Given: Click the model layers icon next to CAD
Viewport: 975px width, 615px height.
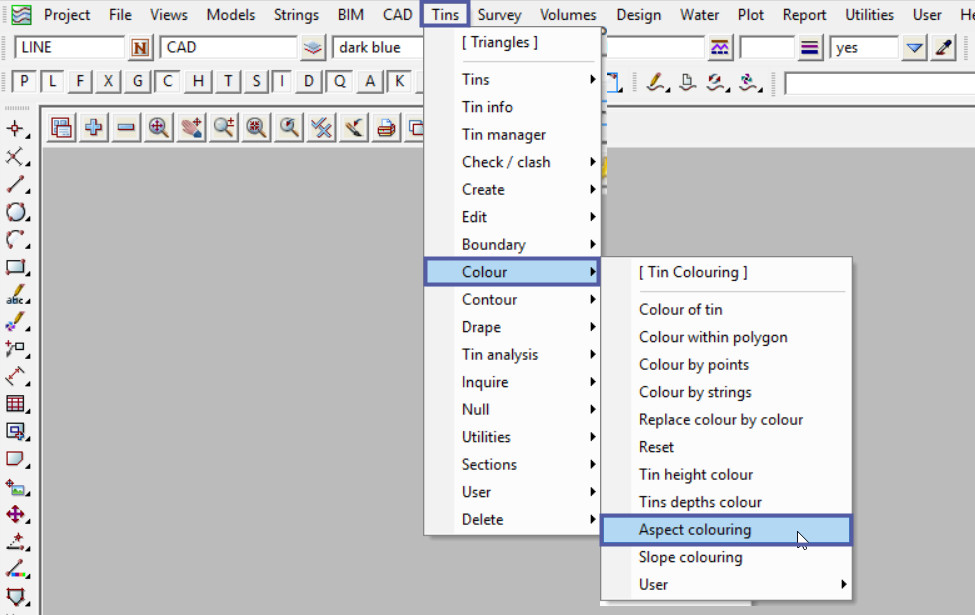Looking at the screenshot, I should point(314,48).
